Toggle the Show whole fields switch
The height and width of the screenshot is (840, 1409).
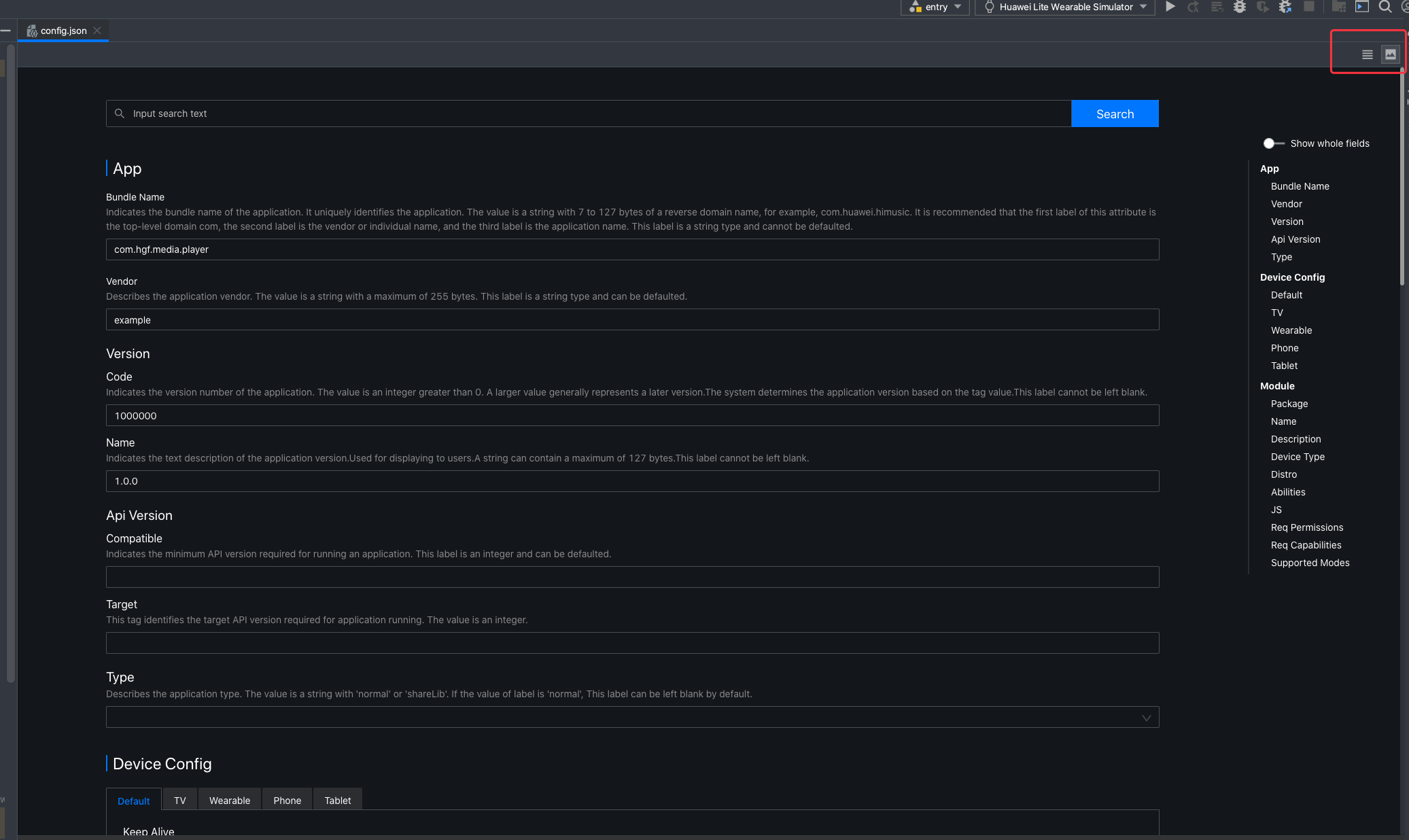pos(1273,143)
